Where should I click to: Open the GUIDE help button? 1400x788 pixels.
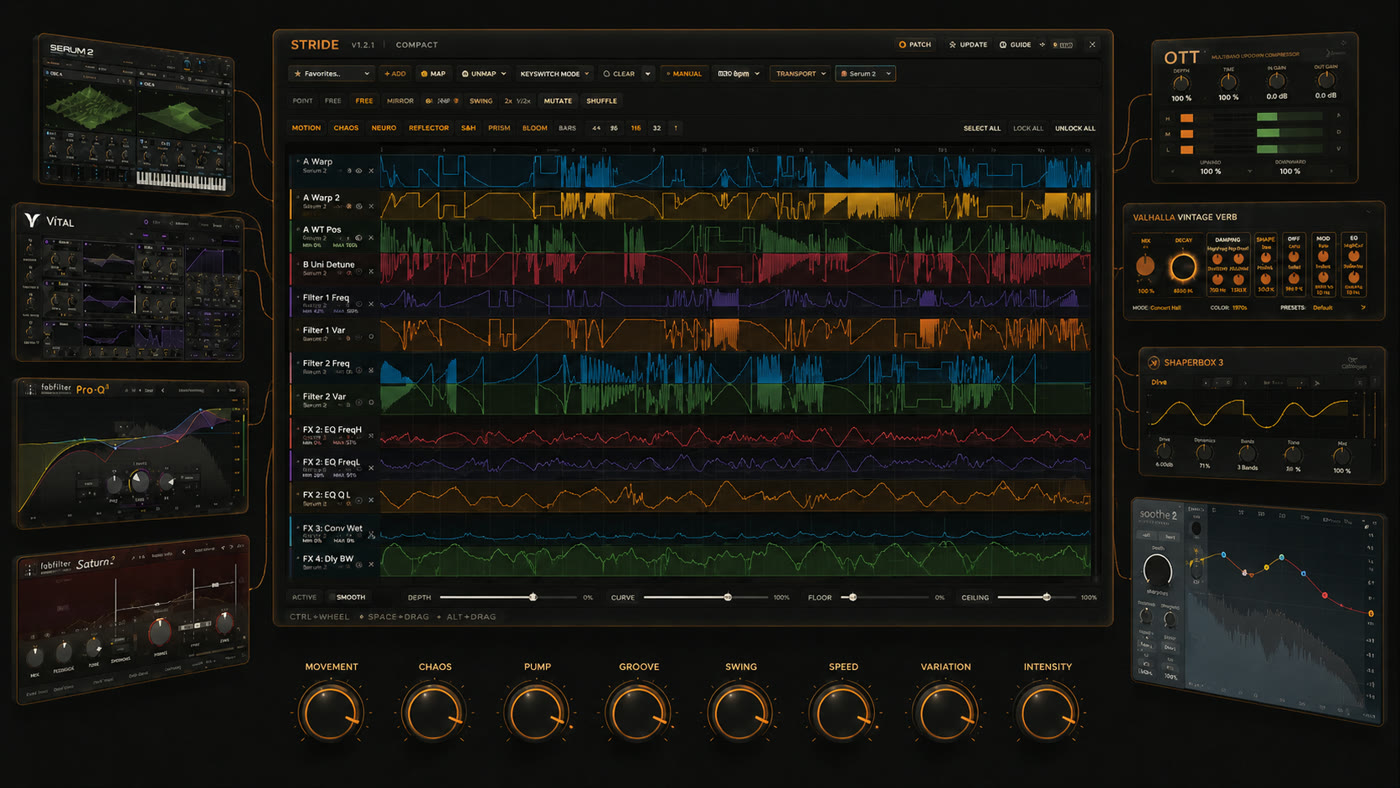(1015, 45)
